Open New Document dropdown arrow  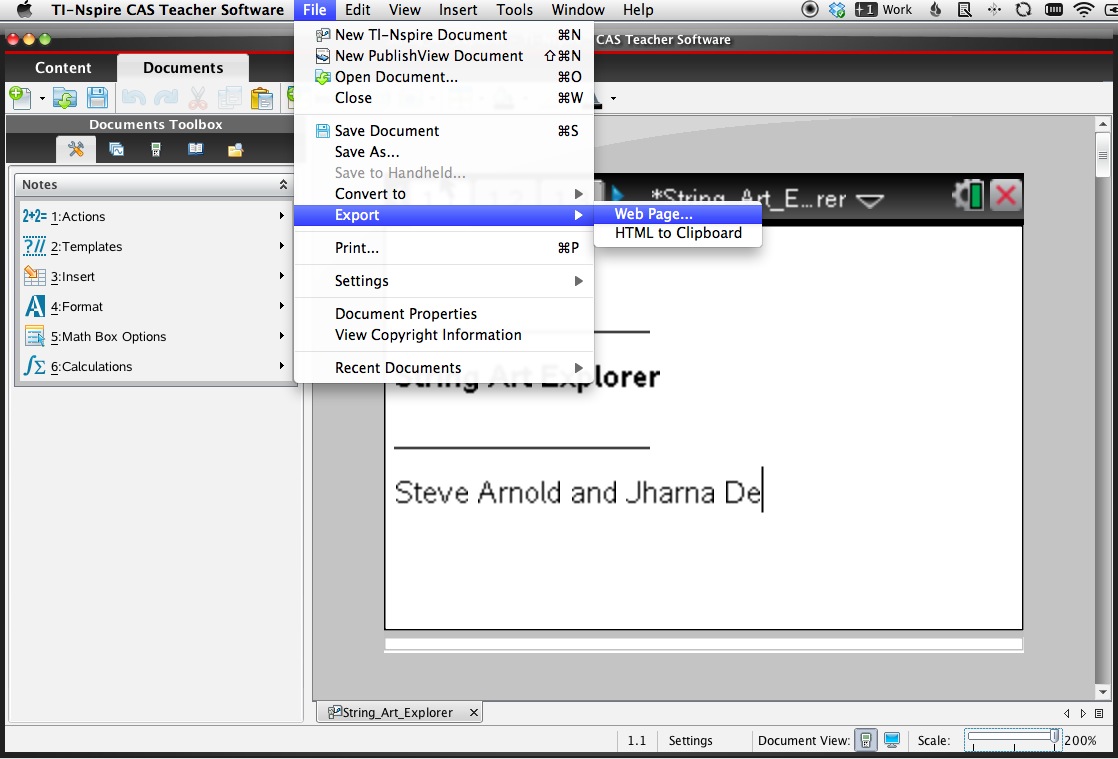point(42,98)
